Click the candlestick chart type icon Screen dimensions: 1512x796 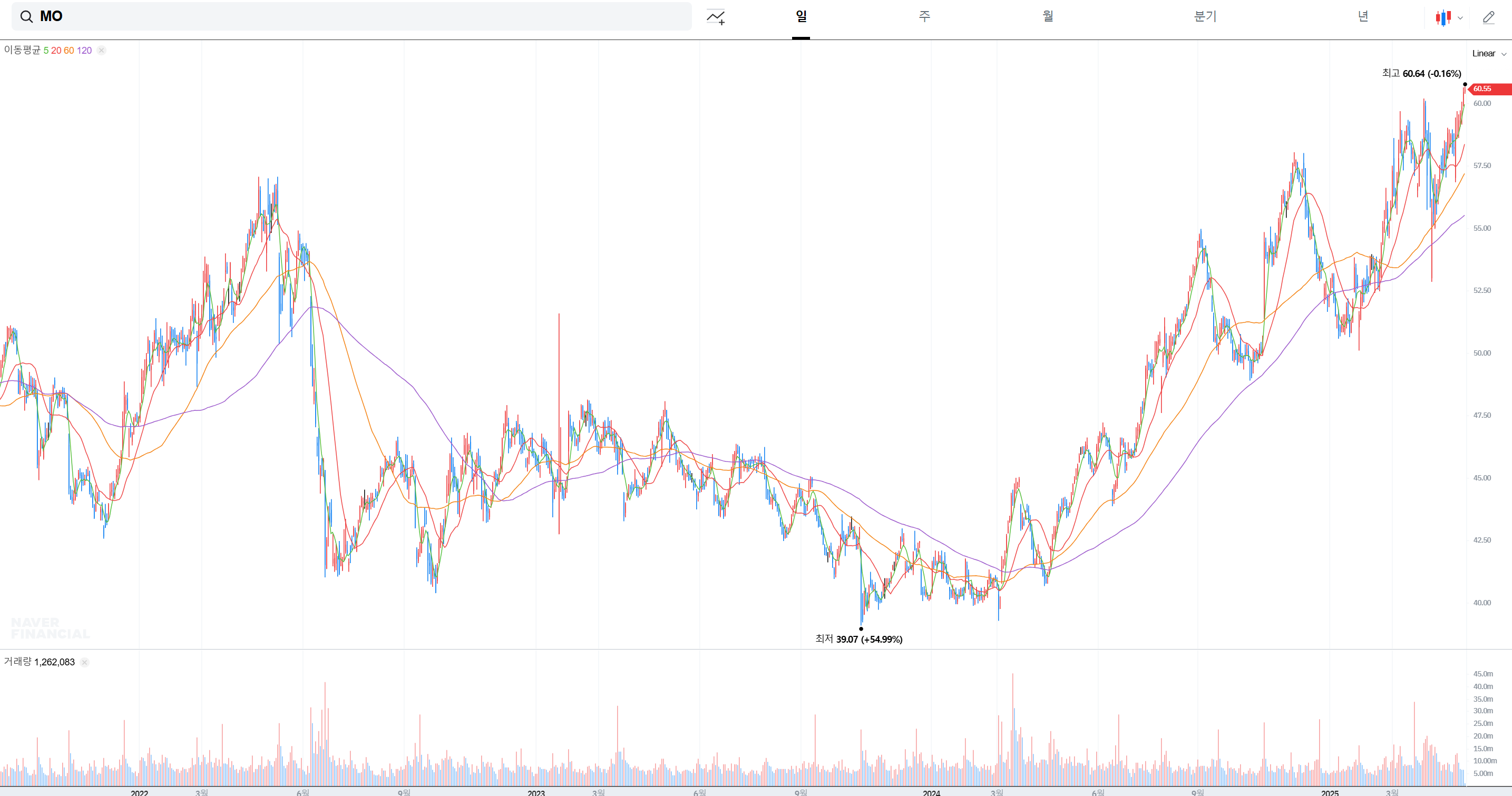(1443, 17)
